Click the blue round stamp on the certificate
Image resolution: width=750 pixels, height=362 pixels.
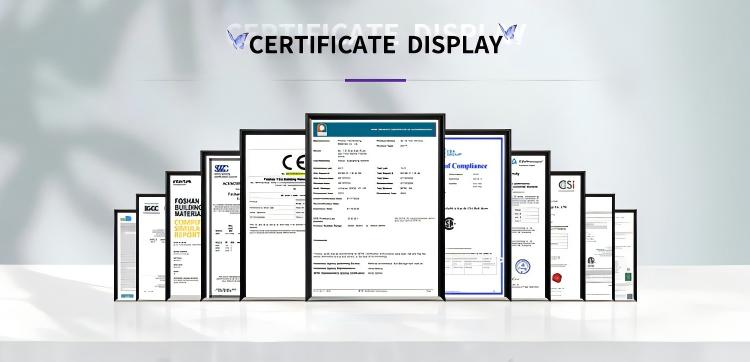[523, 266]
